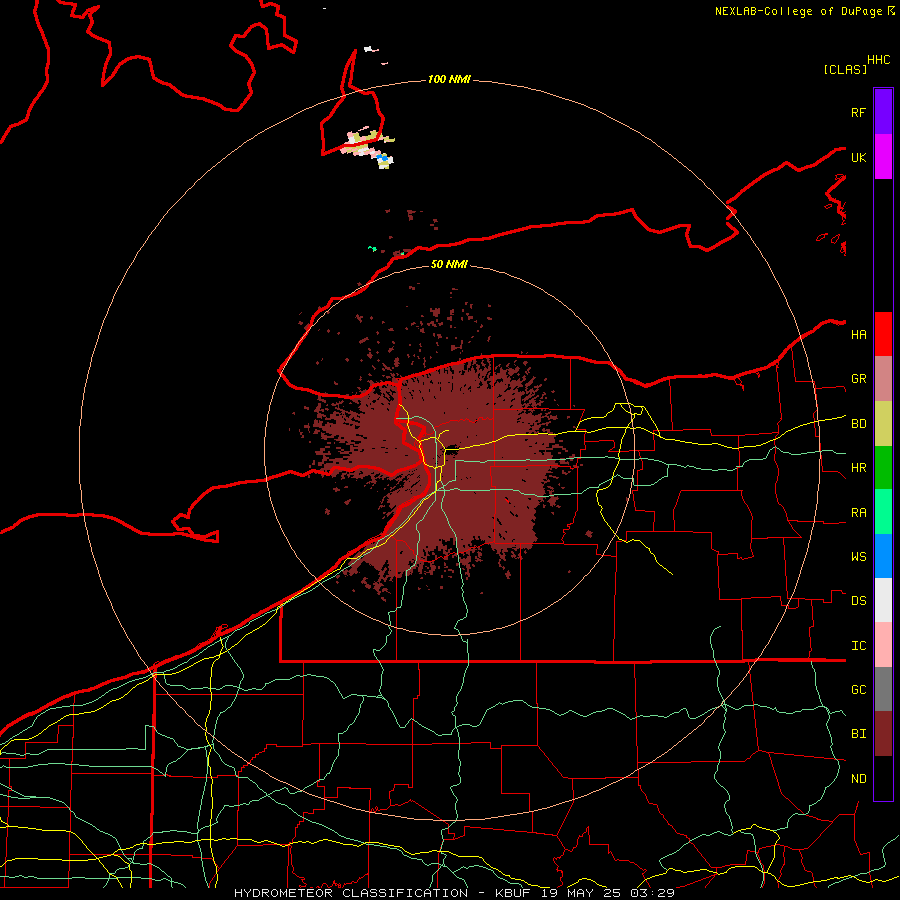Image resolution: width=900 pixels, height=900 pixels.
Task: Click the '19 MAY 25' date text
Action: (580, 893)
